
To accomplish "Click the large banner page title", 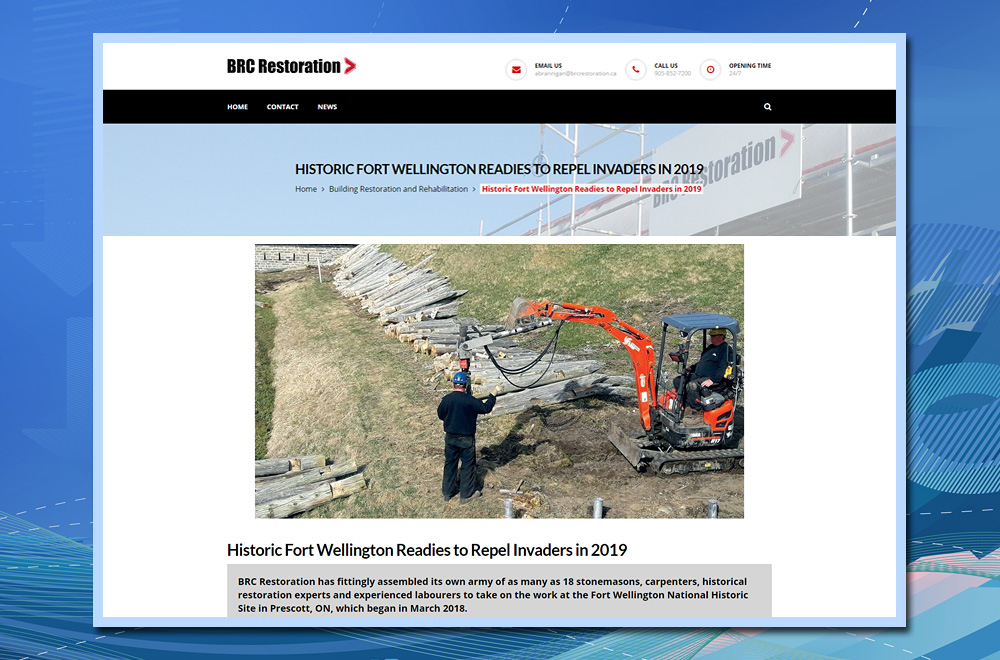I will coord(499,169).
